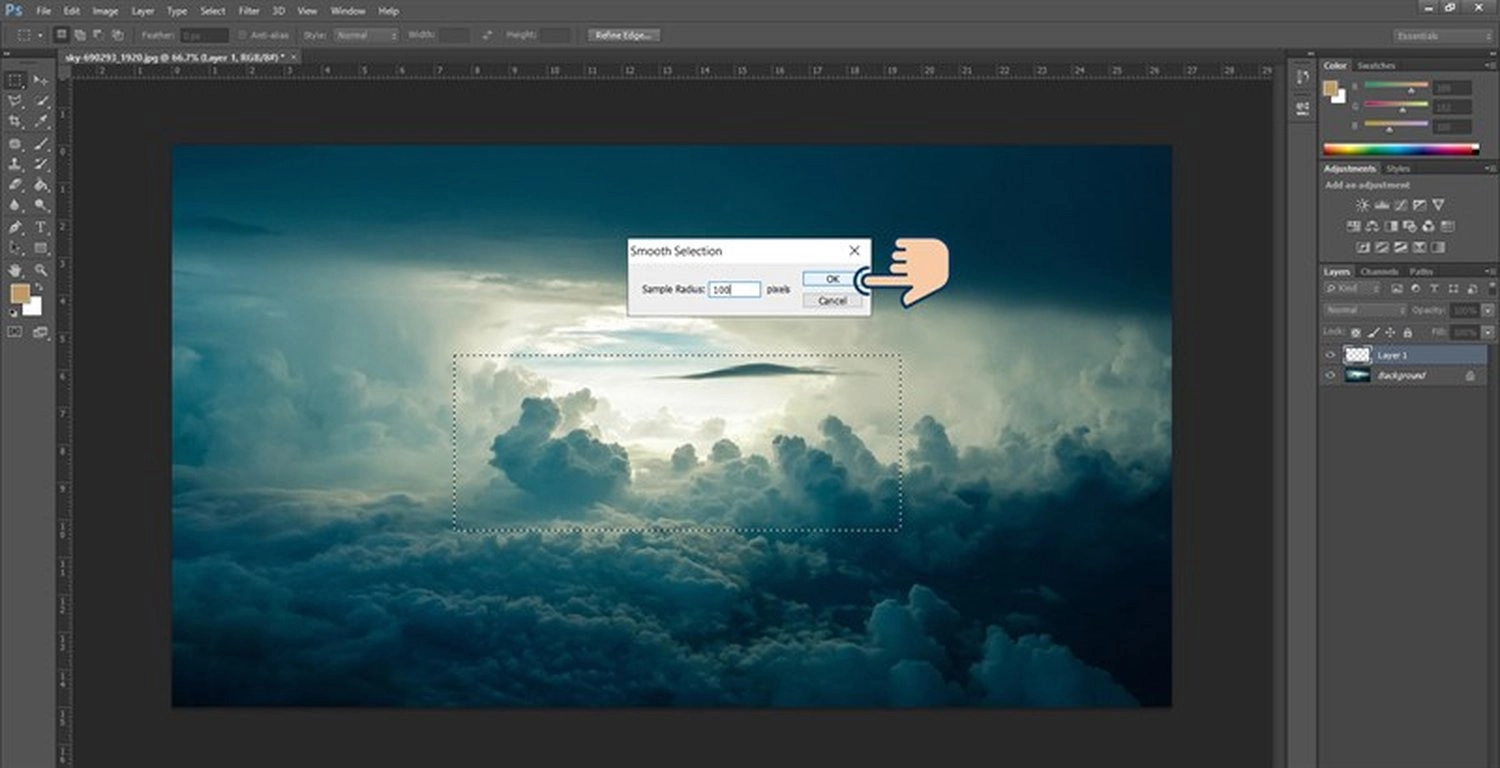1500x768 pixels.
Task: Select the Eraser tool
Action: (15, 184)
